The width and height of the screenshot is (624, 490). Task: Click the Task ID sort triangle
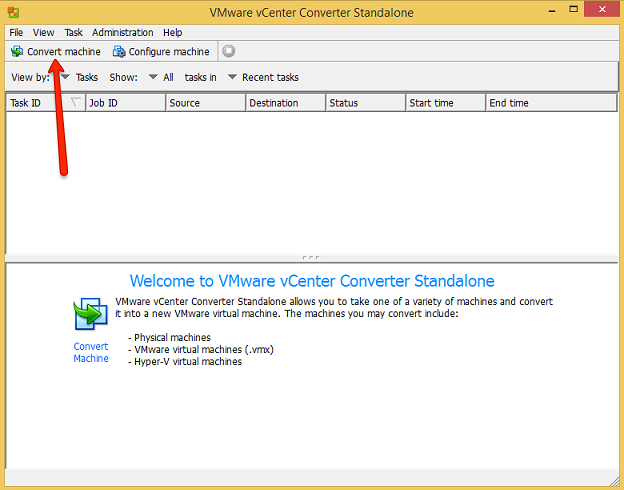click(76, 103)
